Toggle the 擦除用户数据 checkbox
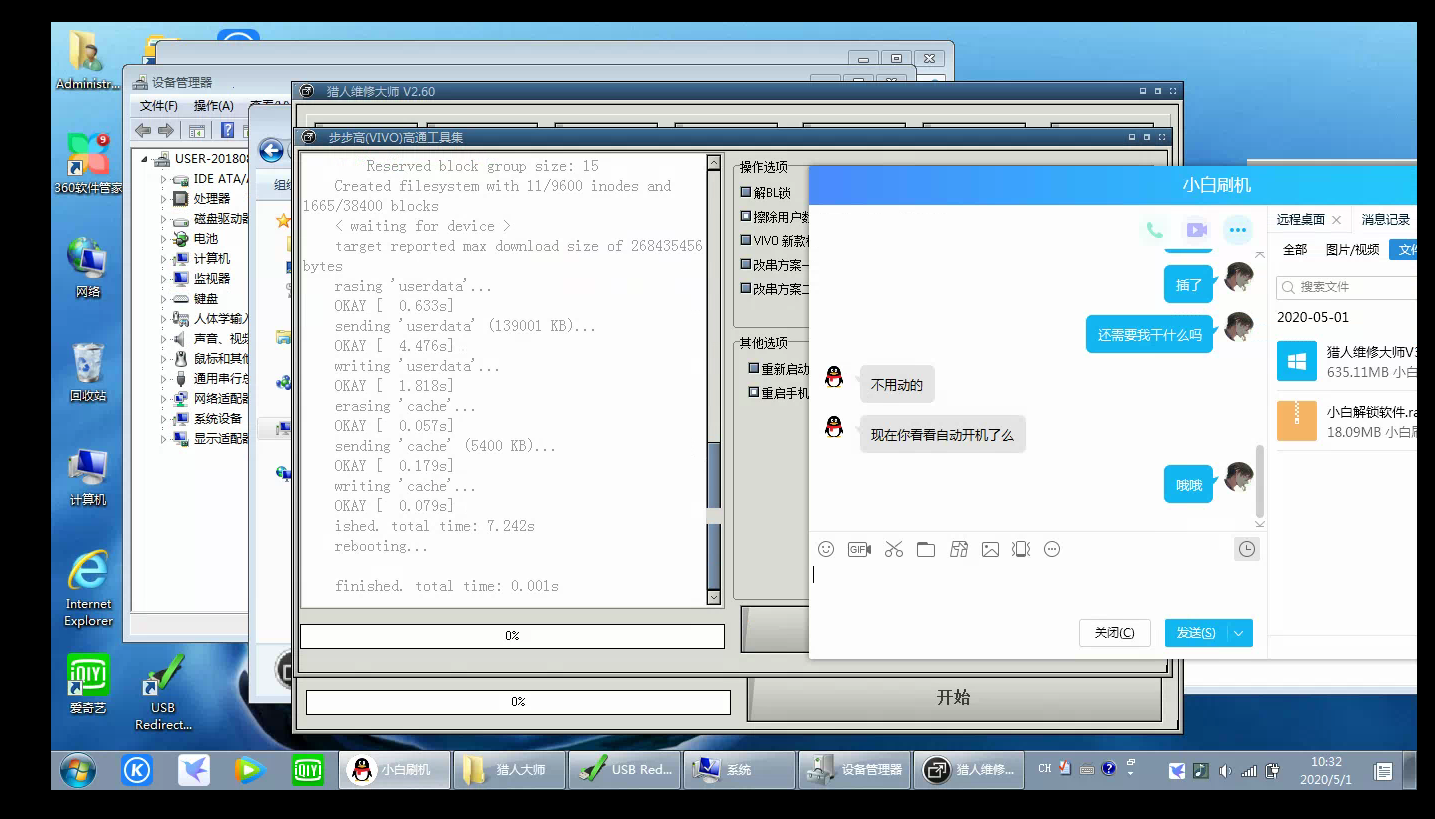The width and height of the screenshot is (1435, 819). click(746, 216)
